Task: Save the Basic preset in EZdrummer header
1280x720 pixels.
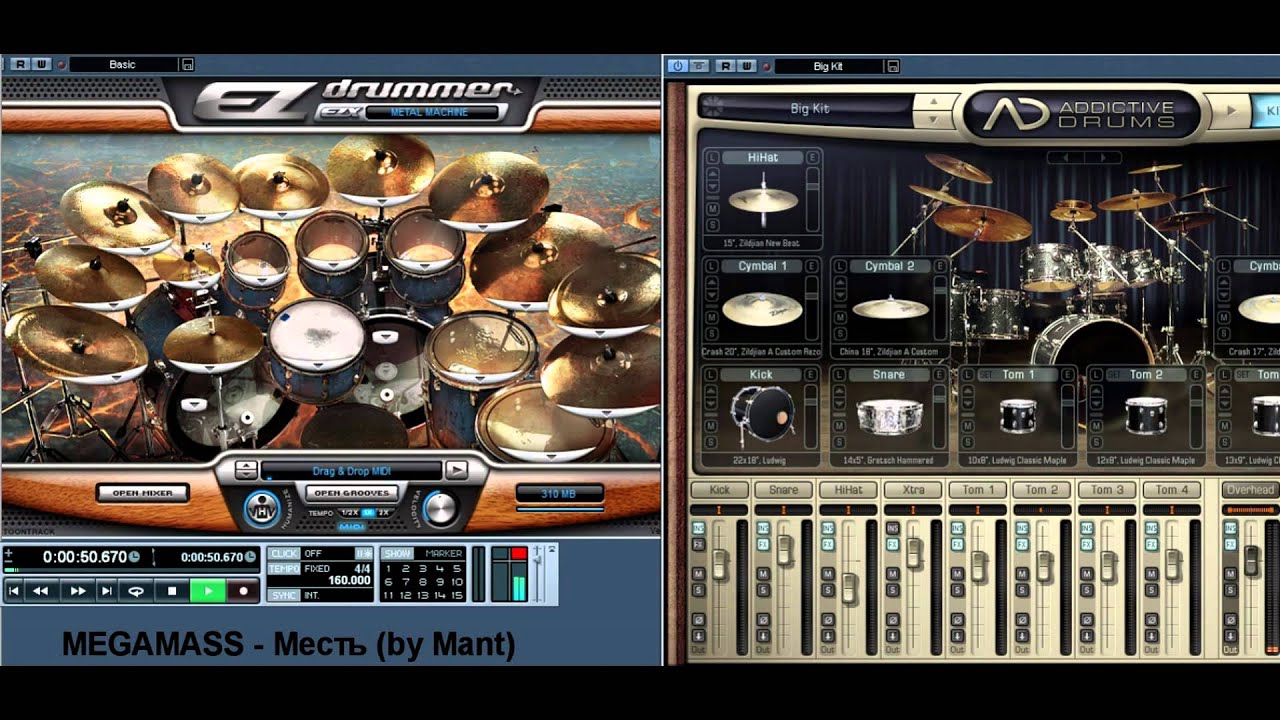Action: tap(187, 64)
